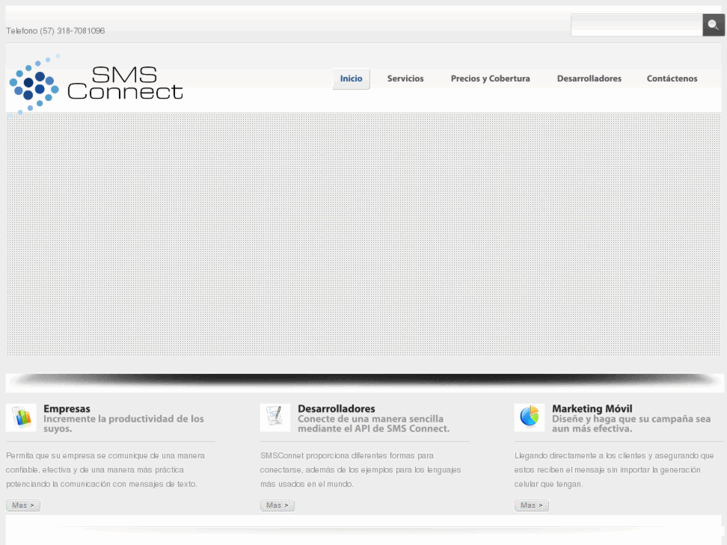Open Desarrolladores in the navigation bar
Viewport: 727px width, 545px height.
pyautogui.click(x=589, y=78)
